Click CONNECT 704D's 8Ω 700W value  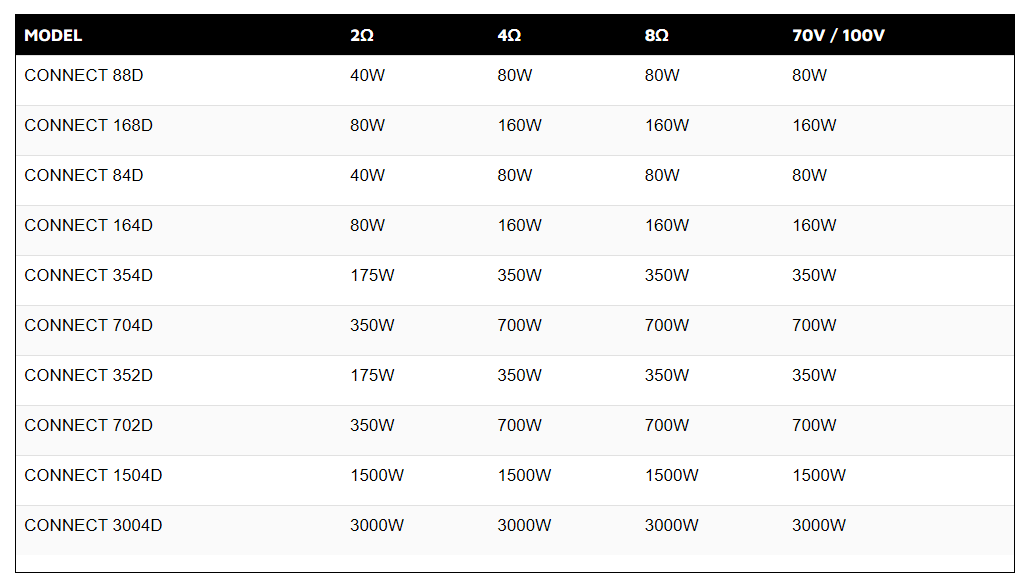[x=667, y=326]
